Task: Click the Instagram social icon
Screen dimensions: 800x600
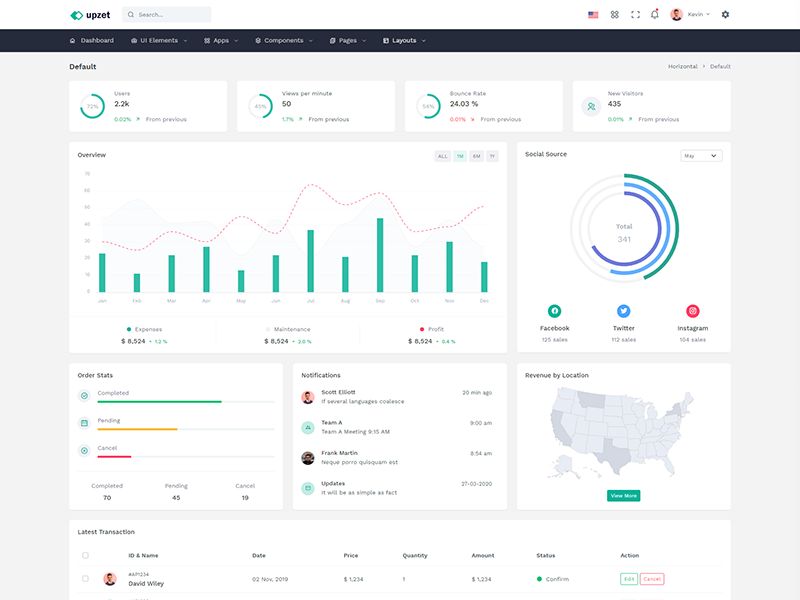Action: [x=692, y=311]
